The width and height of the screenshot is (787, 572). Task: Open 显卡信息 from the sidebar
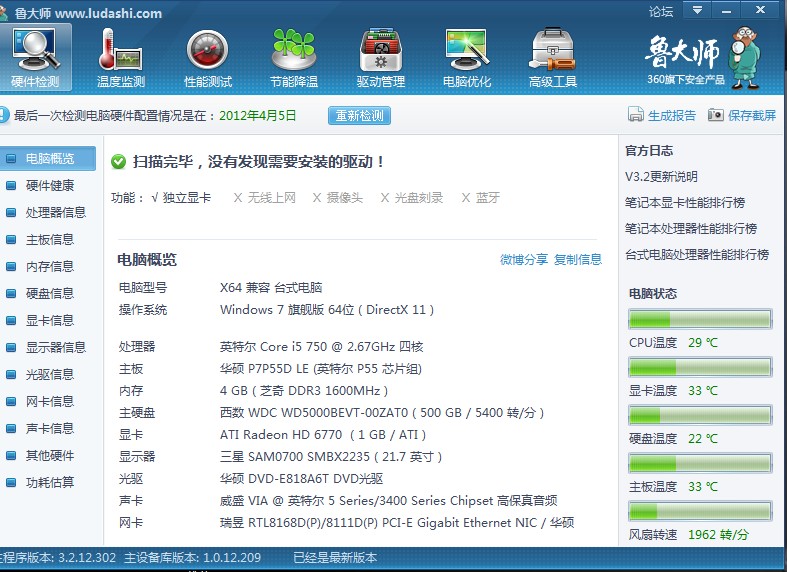click(50, 320)
